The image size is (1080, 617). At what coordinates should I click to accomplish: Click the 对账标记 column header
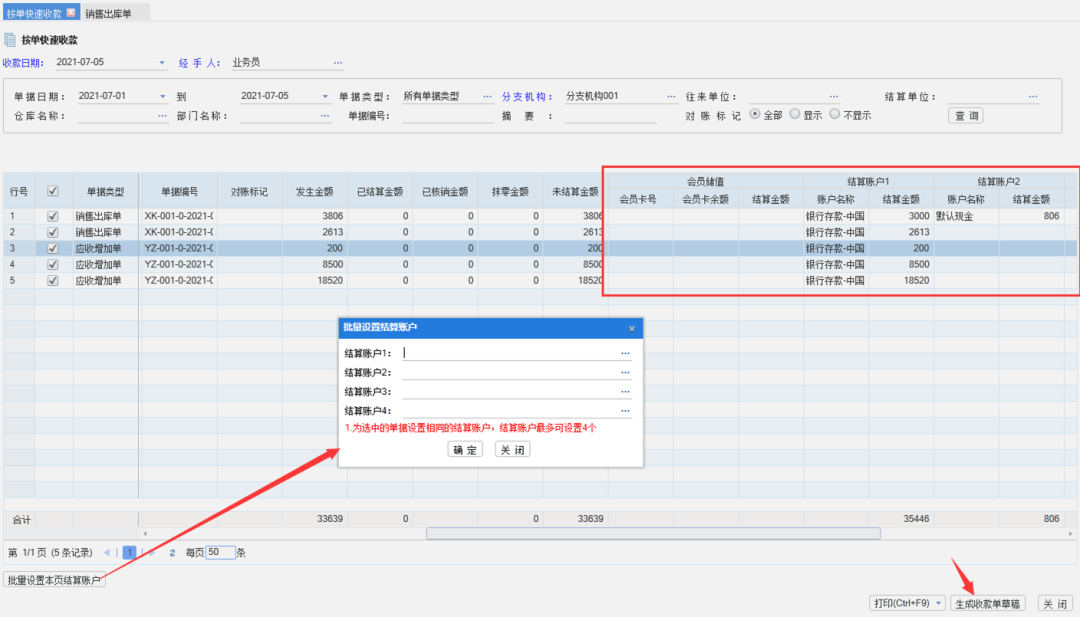[x=249, y=191]
